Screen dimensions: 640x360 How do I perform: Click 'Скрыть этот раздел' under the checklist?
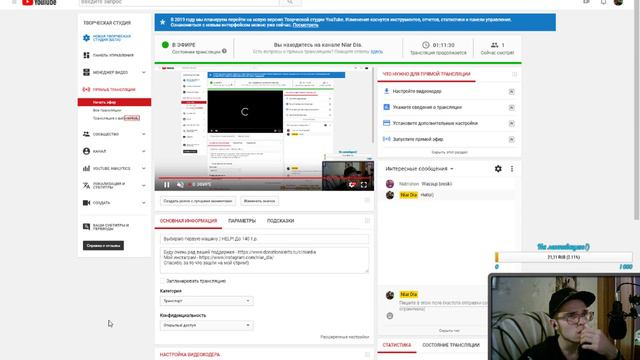(449, 152)
